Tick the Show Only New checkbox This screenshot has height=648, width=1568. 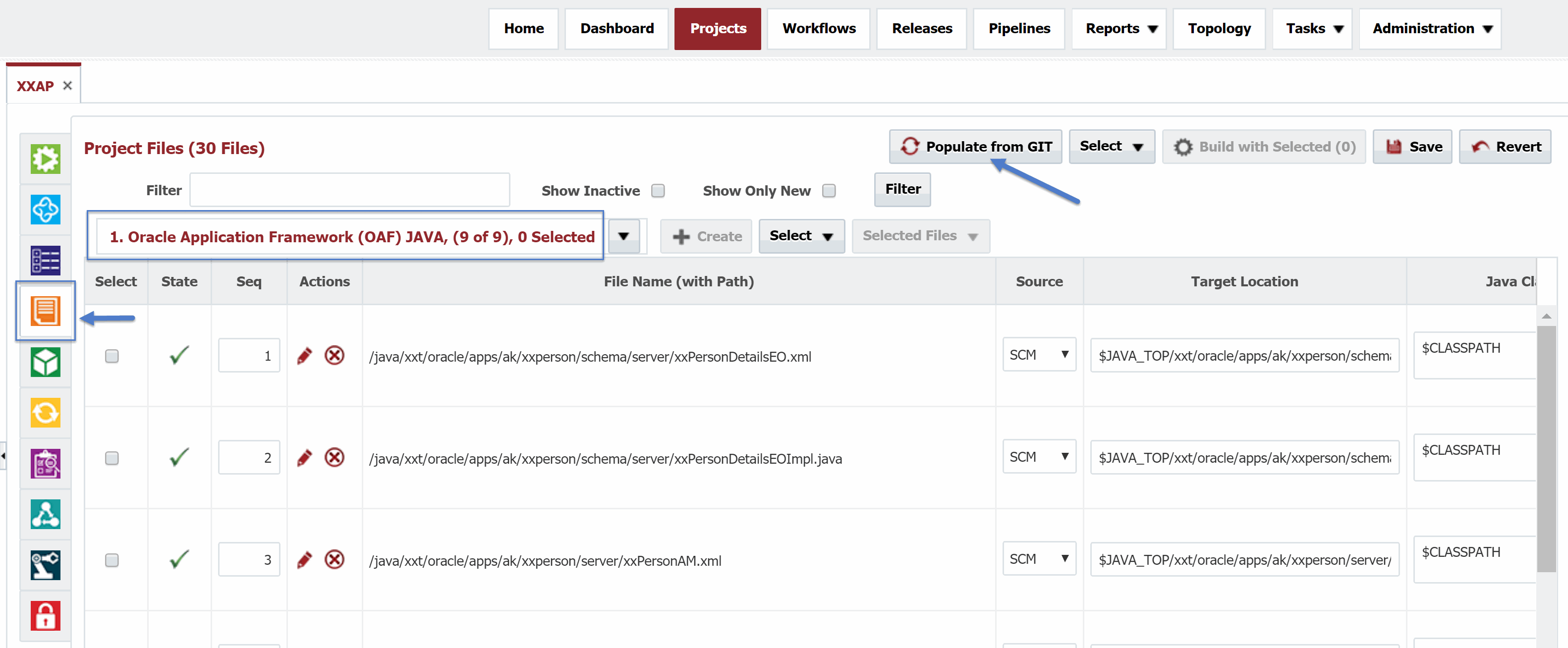point(829,191)
